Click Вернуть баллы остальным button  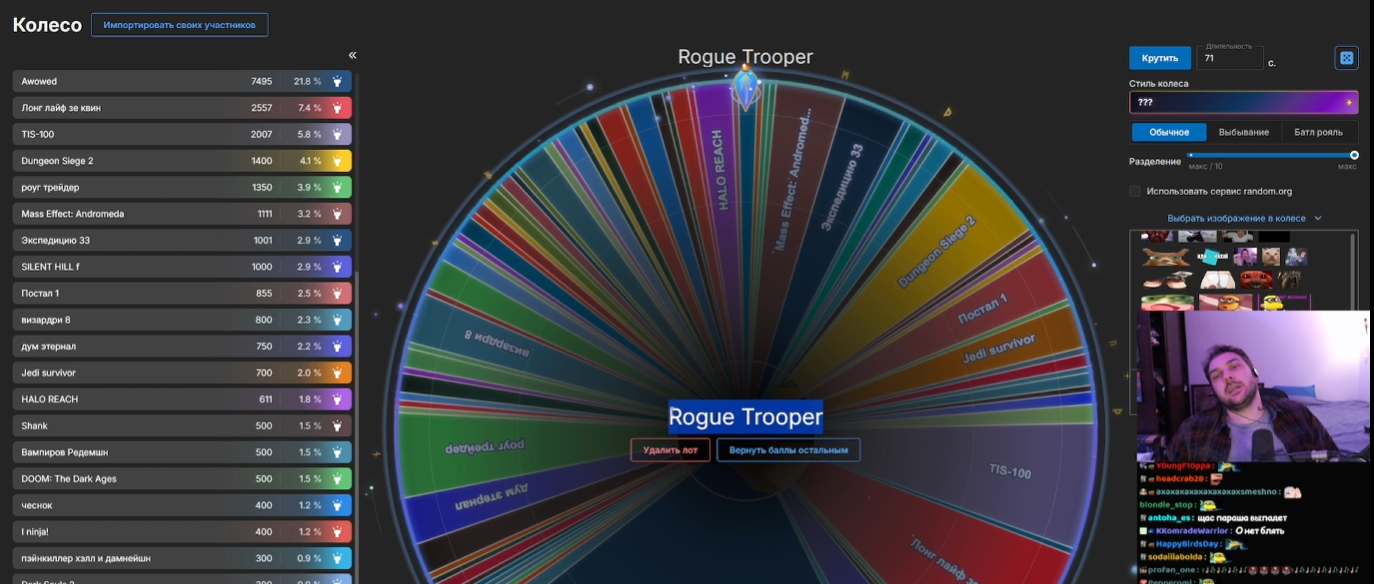(788, 450)
